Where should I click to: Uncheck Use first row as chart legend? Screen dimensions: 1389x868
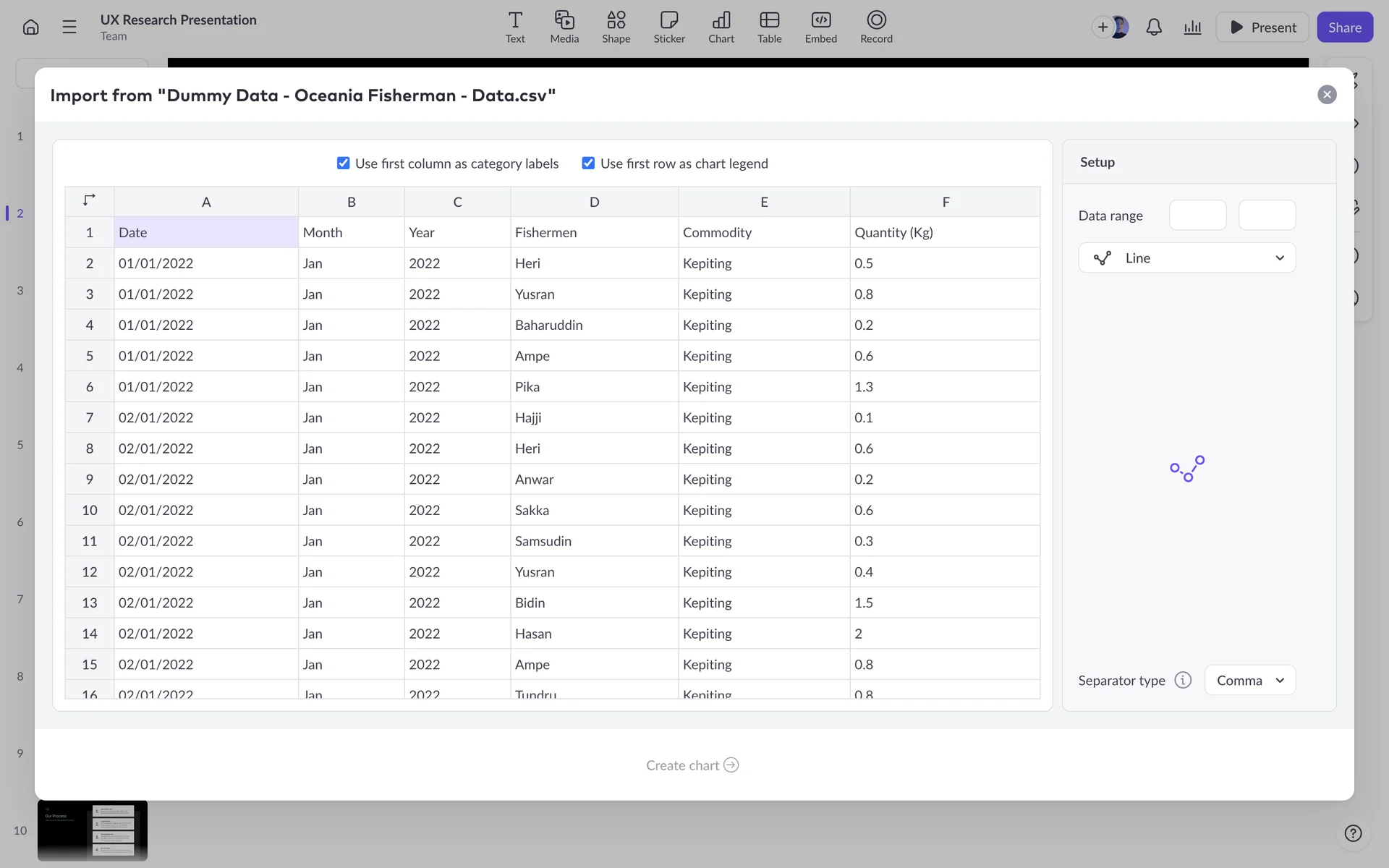point(588,163)
